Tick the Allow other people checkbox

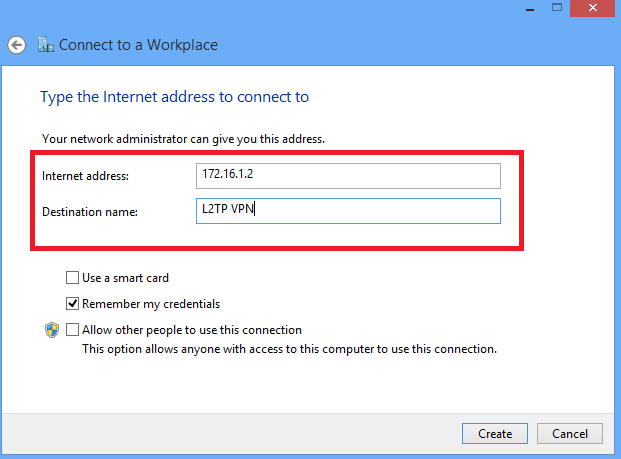tap(72, 329)
